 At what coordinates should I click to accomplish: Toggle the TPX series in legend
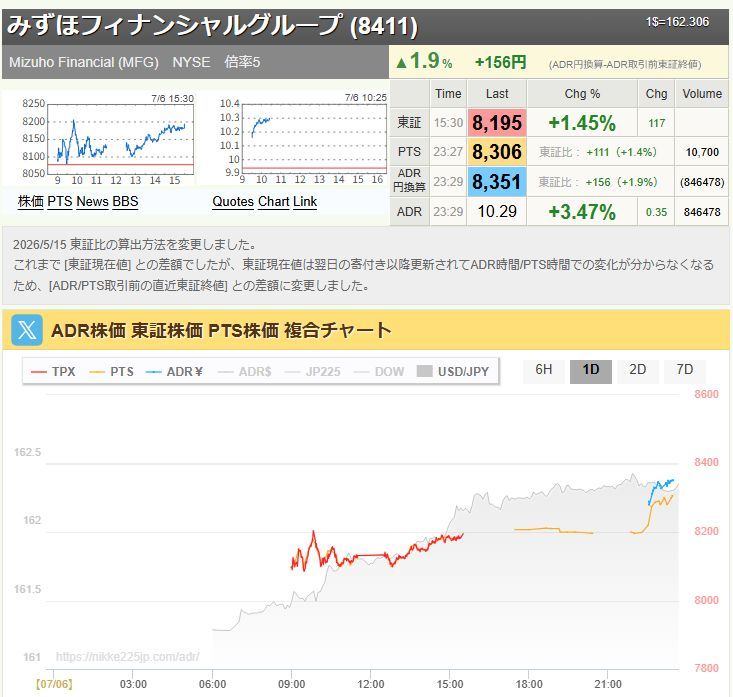53,372
